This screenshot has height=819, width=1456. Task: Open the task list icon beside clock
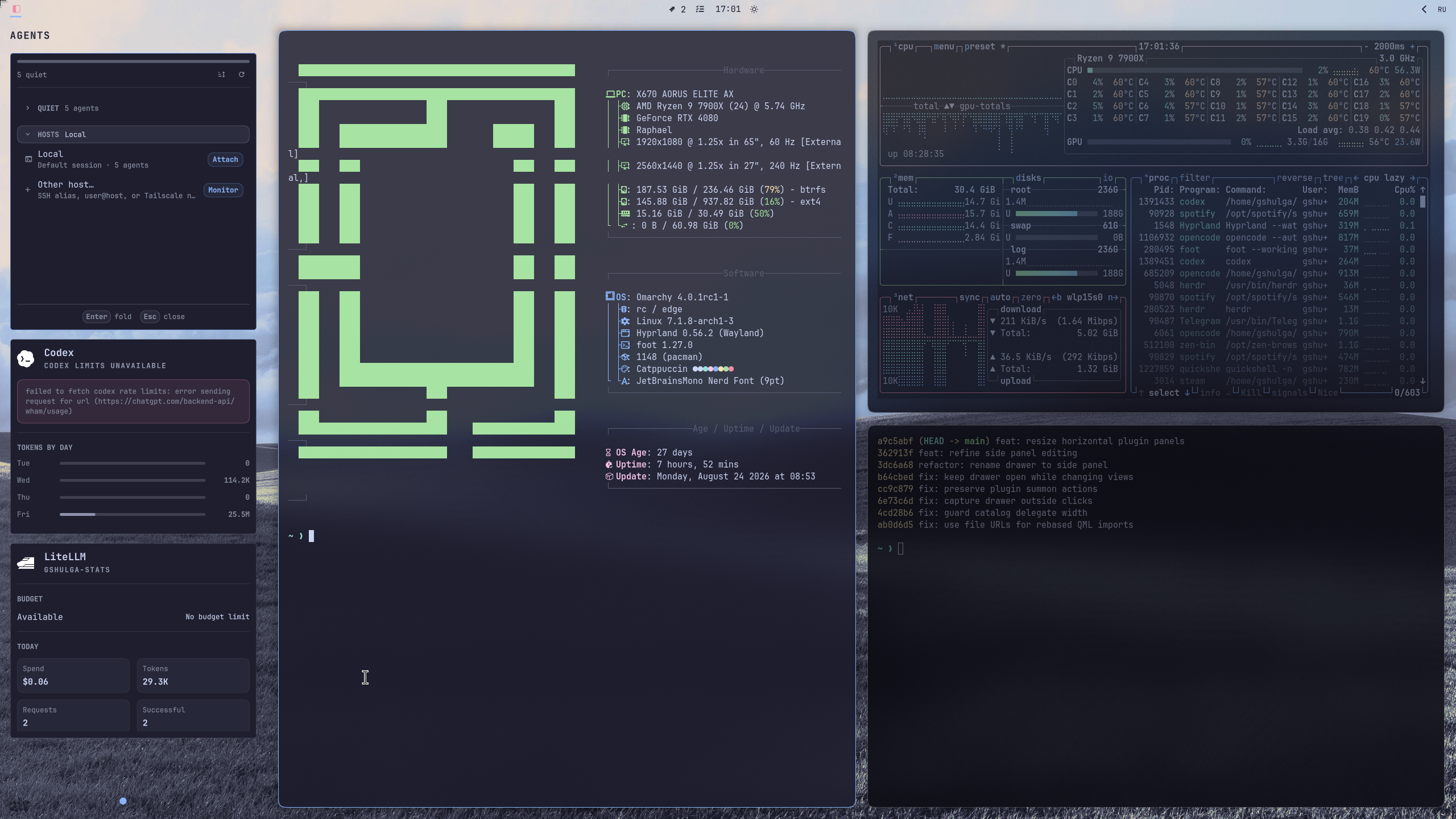pos(700,9)
